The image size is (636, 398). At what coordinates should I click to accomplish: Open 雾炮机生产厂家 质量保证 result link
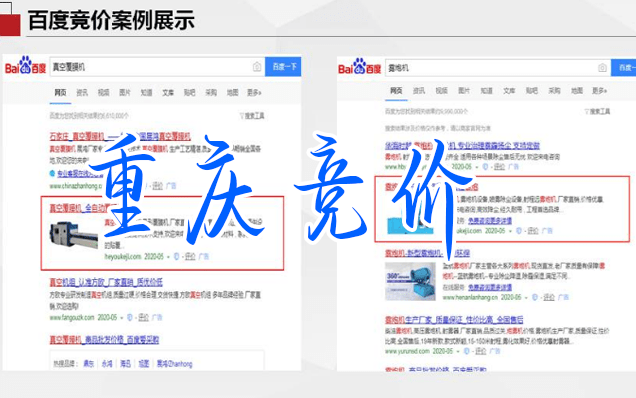coord(454,320)
